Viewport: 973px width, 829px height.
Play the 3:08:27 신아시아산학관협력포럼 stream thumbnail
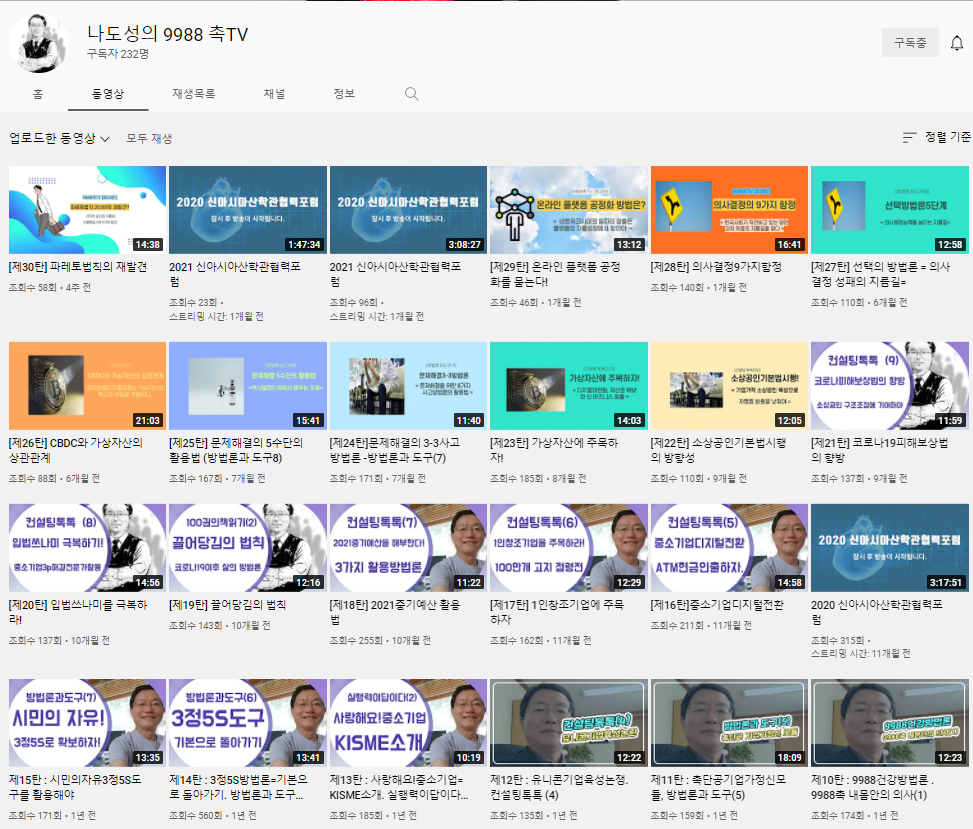(408, 210)
